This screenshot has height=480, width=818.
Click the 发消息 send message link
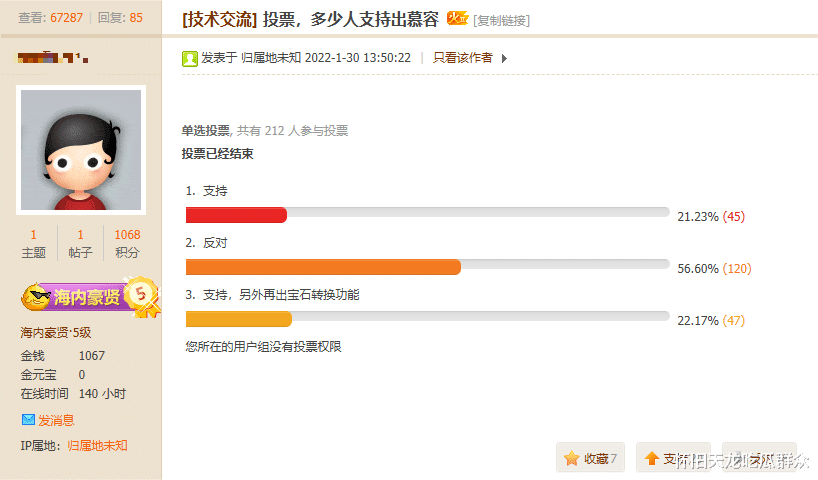56,420
